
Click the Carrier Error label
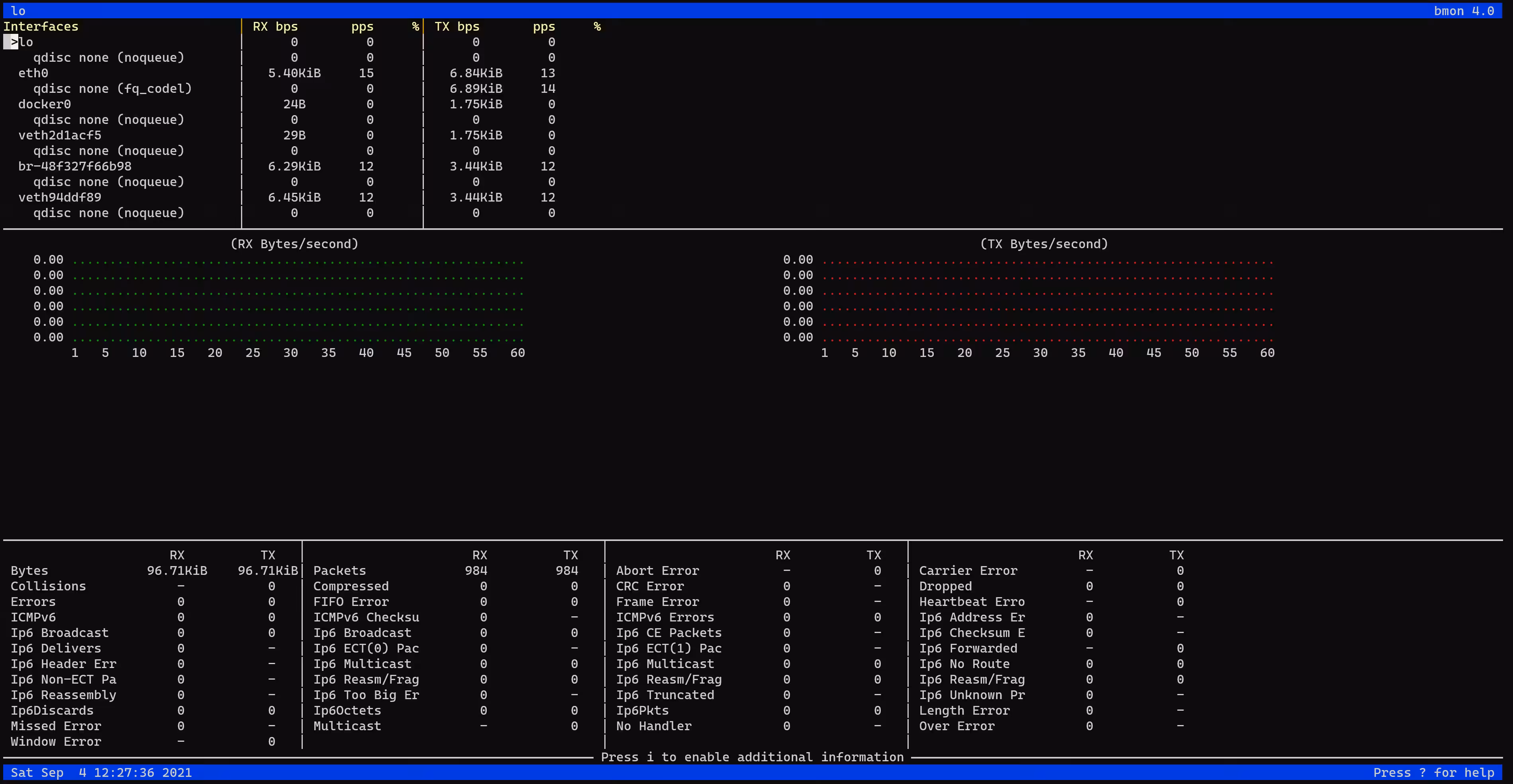(x=968, y=571)
